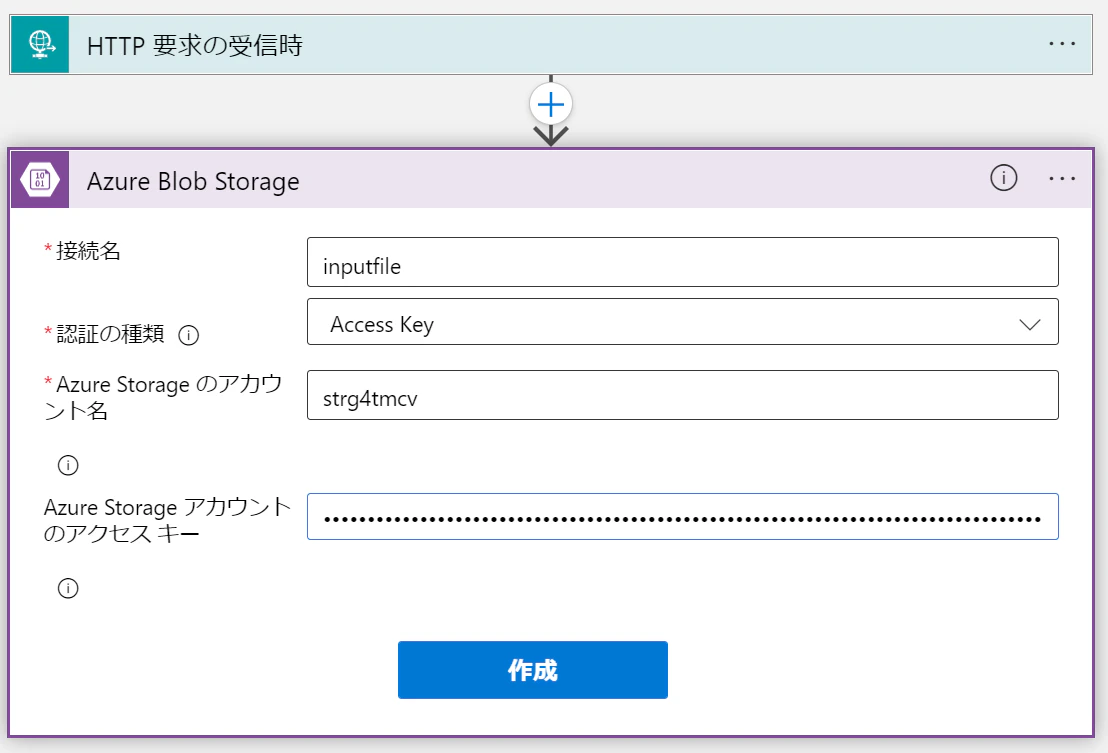Click the Azure Blob Storage connector icon

click(x=38, y=180)
